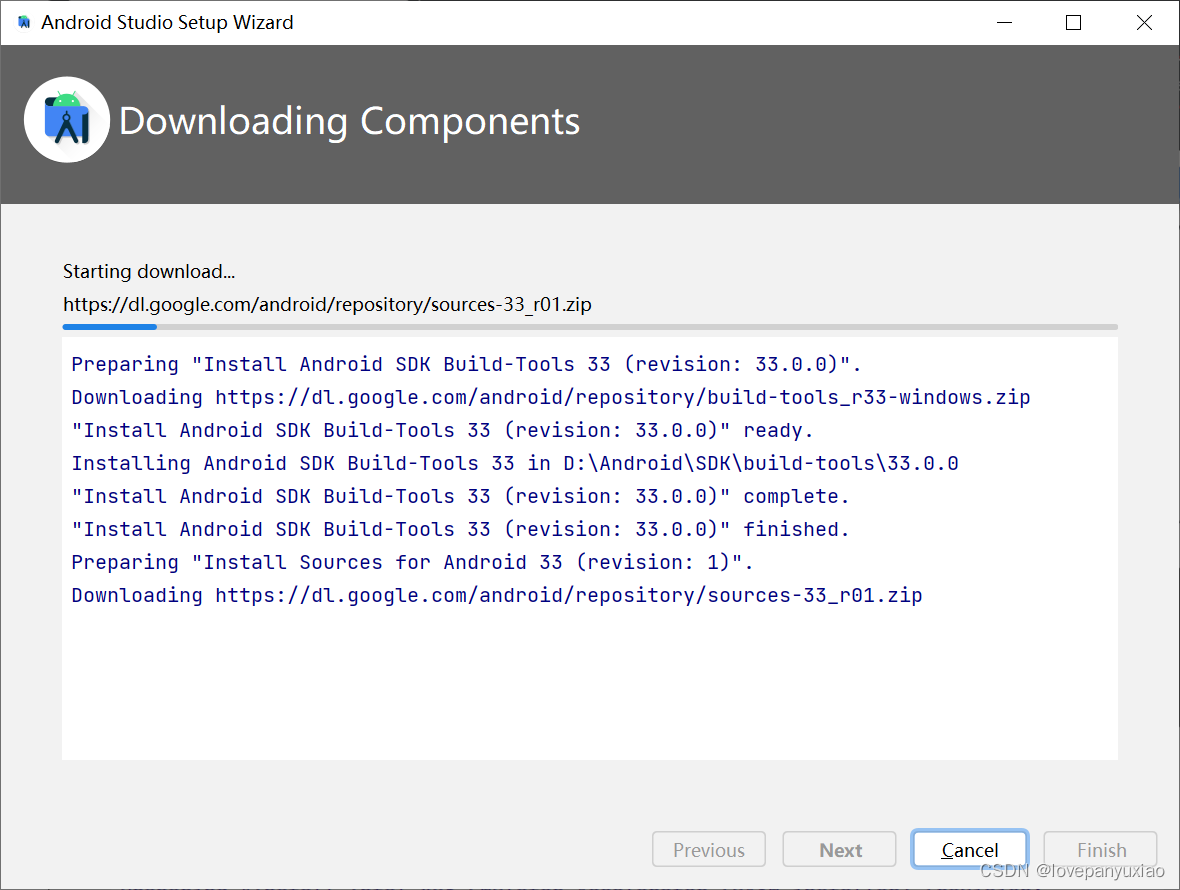
Task: Click the last log line downloading sources-33_r01.zip
Action: tap(497, 596)
